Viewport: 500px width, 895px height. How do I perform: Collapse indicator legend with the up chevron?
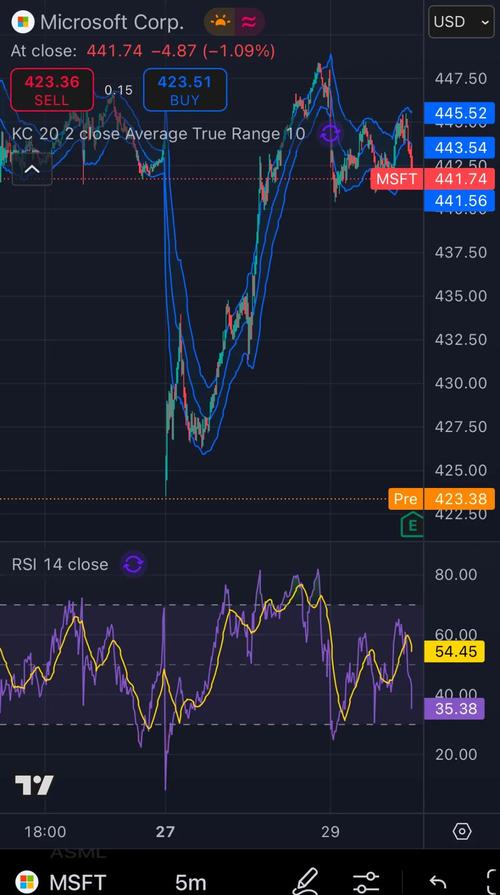pyautogui.click(x=32, y=170)
